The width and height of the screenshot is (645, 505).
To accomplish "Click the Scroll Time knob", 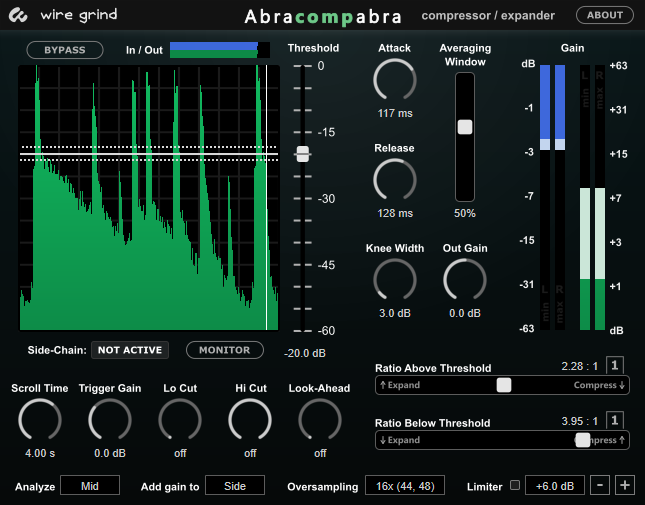I will pos(40,420).
